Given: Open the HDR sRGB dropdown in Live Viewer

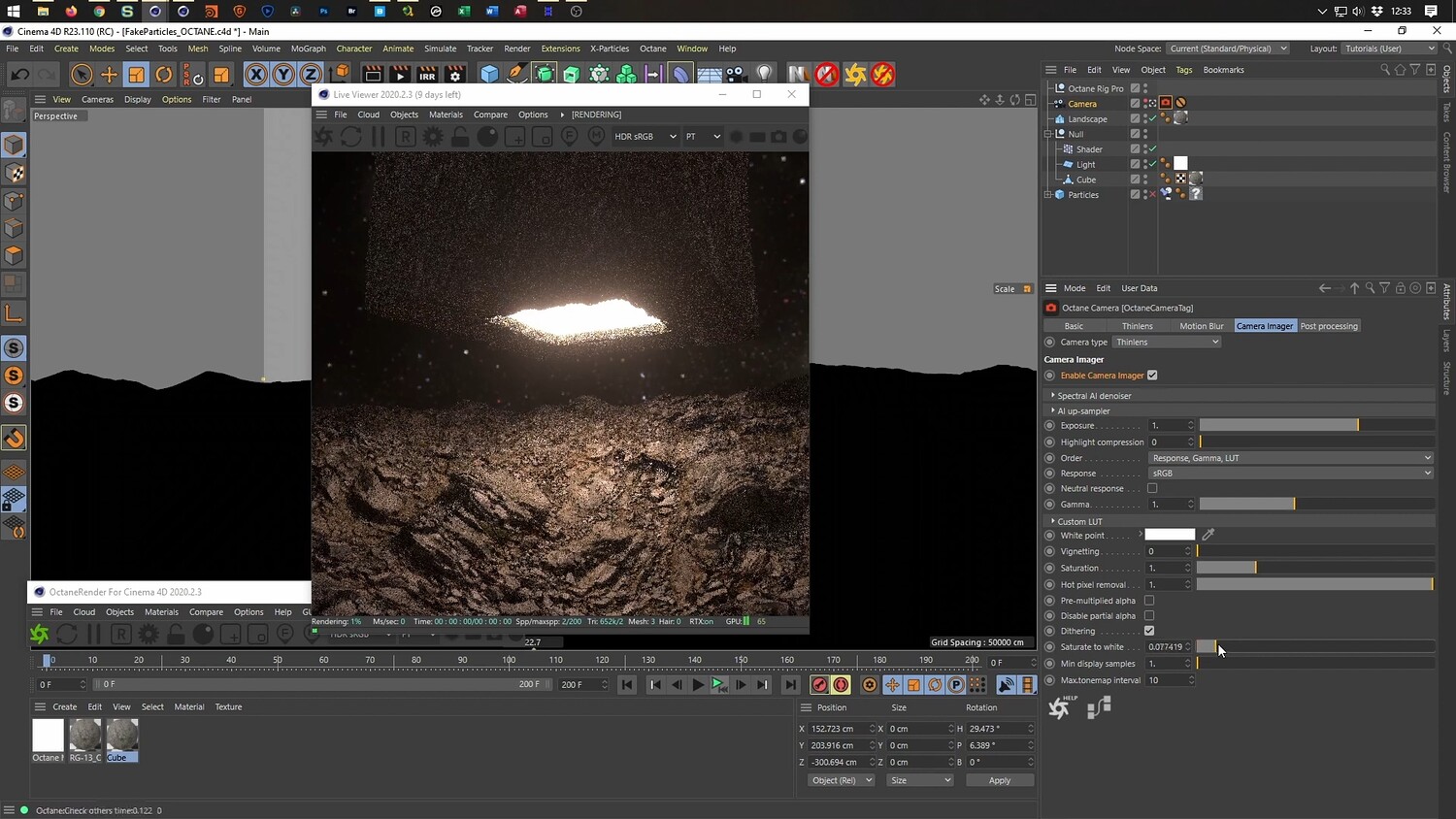Looking at the screenshot, I should click(645, 137).
